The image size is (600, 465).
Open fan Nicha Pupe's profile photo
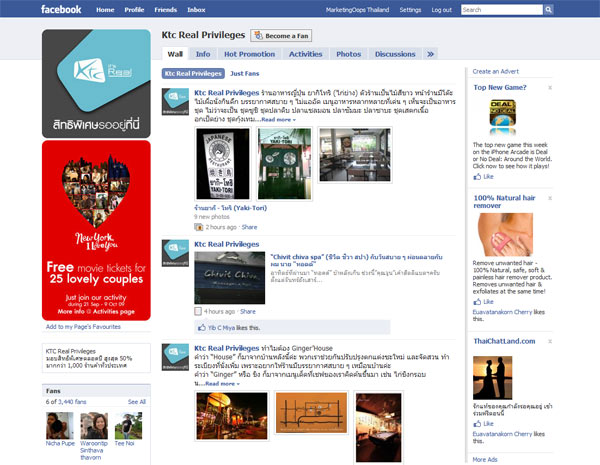click(59, 426)
